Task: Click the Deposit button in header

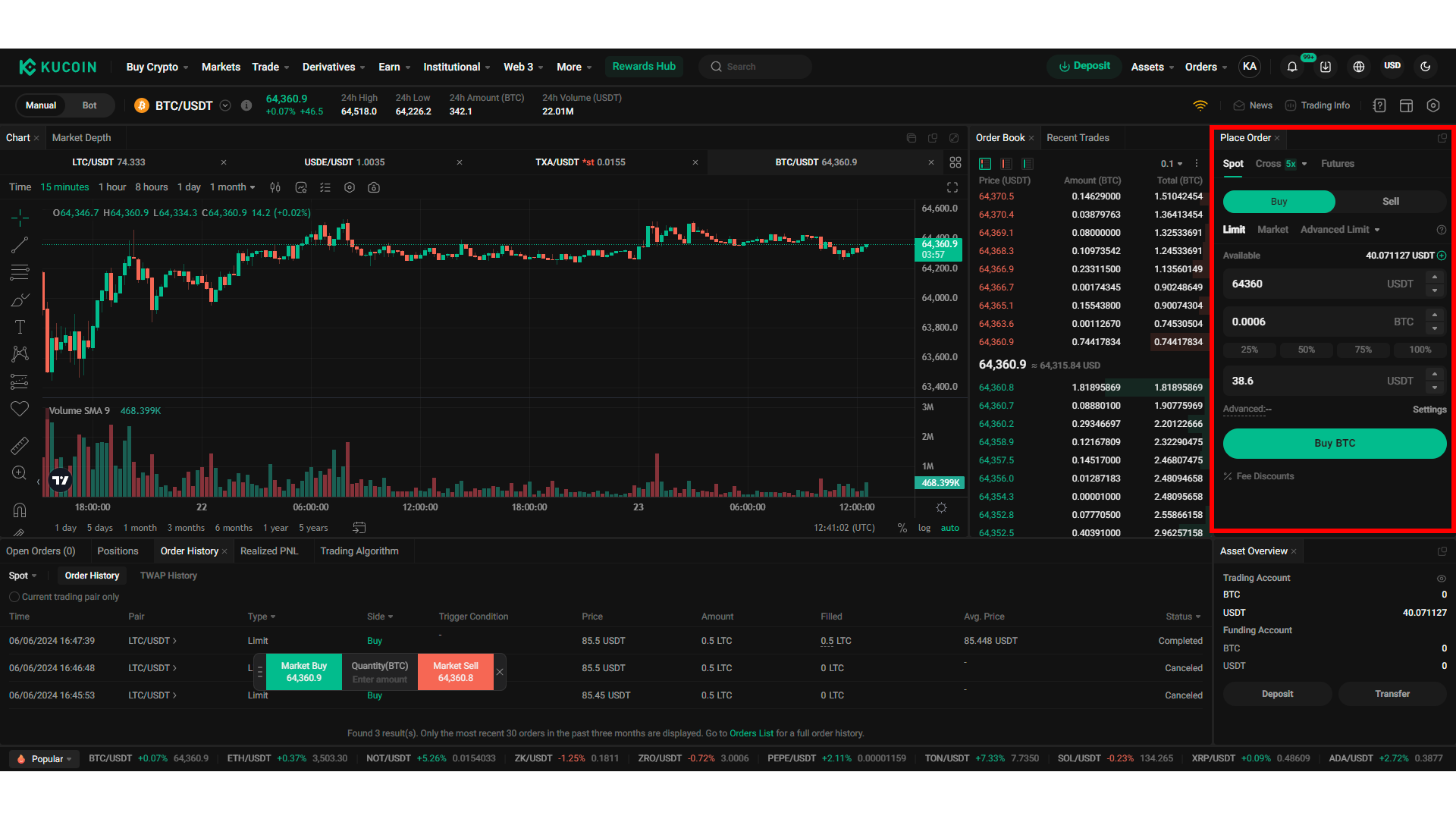Action: (x=1084, y=66)
